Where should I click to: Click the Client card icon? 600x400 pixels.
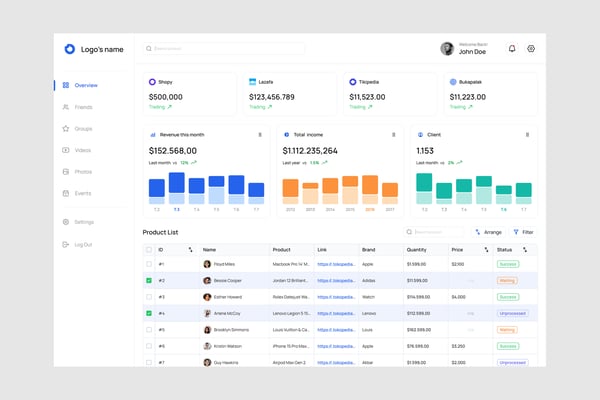(421, 135)
